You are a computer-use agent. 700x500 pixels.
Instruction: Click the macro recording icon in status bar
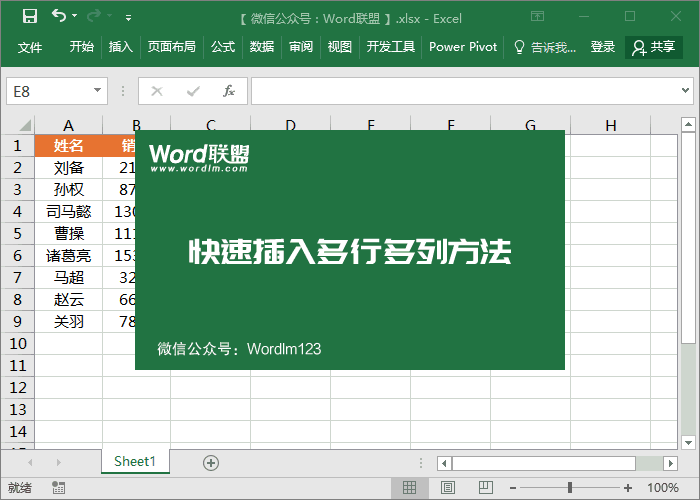click(58, 488)
